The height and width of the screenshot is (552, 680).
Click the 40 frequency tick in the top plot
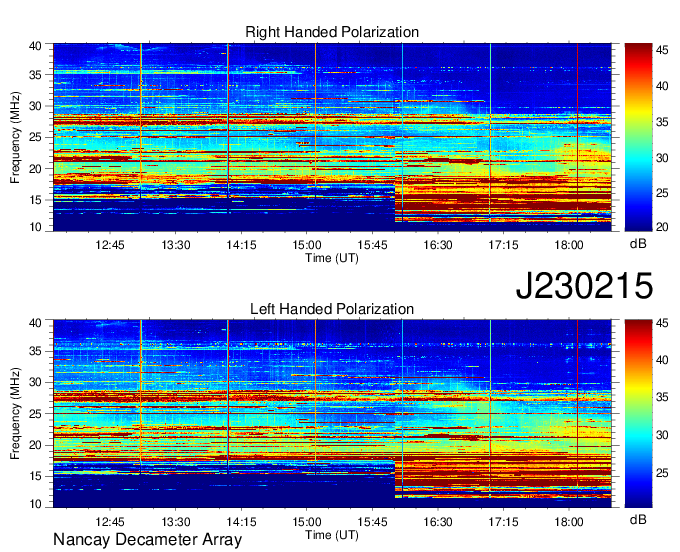click(x=36, y=46)
